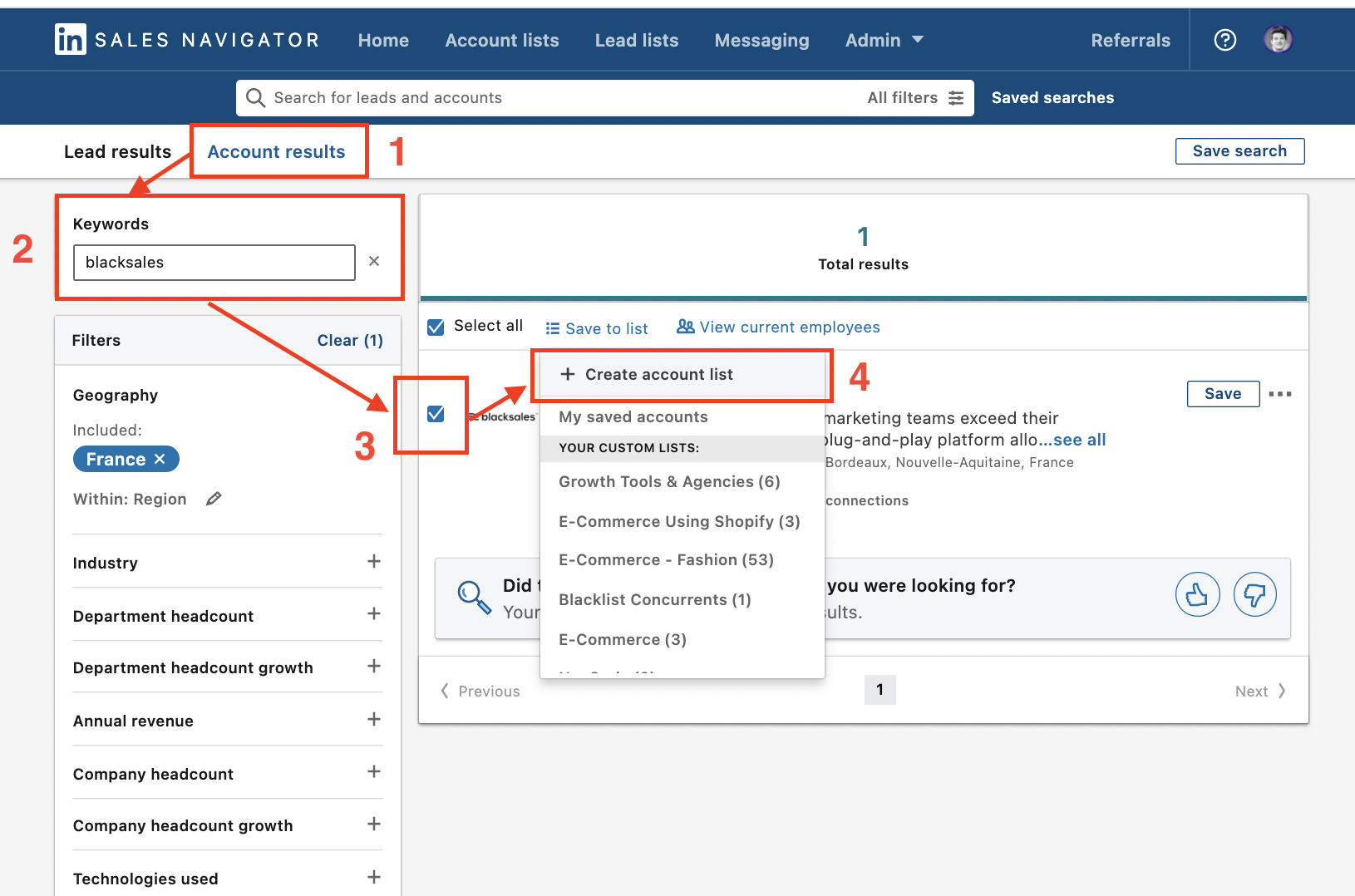Image resolution: width=1355 pixels, height=896 pixels.
Task: Select page 1 in pagination
Action: point(880,690)
